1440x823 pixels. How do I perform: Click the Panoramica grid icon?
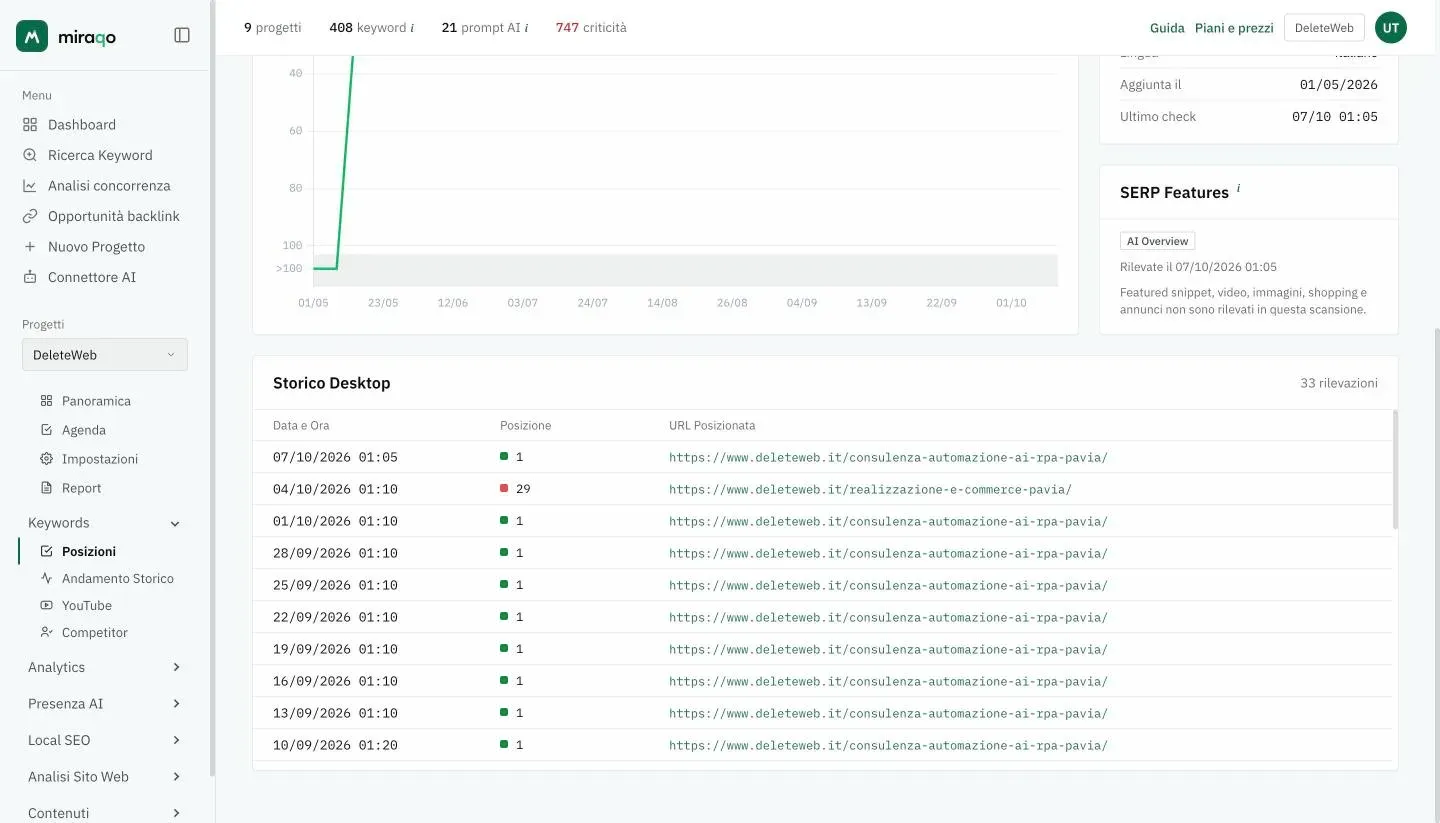46,401
